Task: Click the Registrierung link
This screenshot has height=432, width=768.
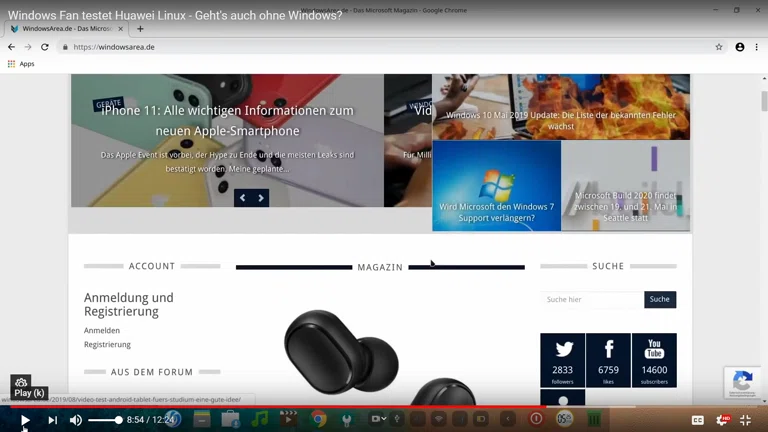Action: point(107,345)
